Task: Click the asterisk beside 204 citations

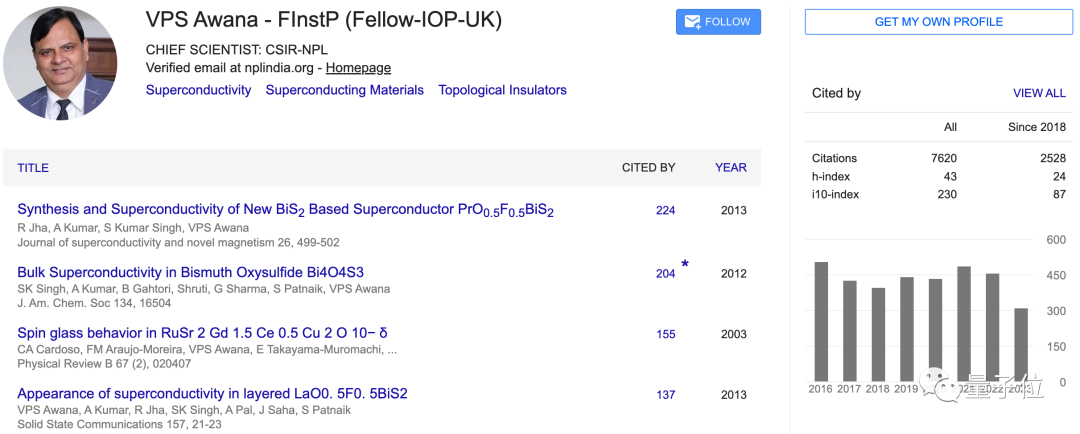Action: [x=685, y=265]
